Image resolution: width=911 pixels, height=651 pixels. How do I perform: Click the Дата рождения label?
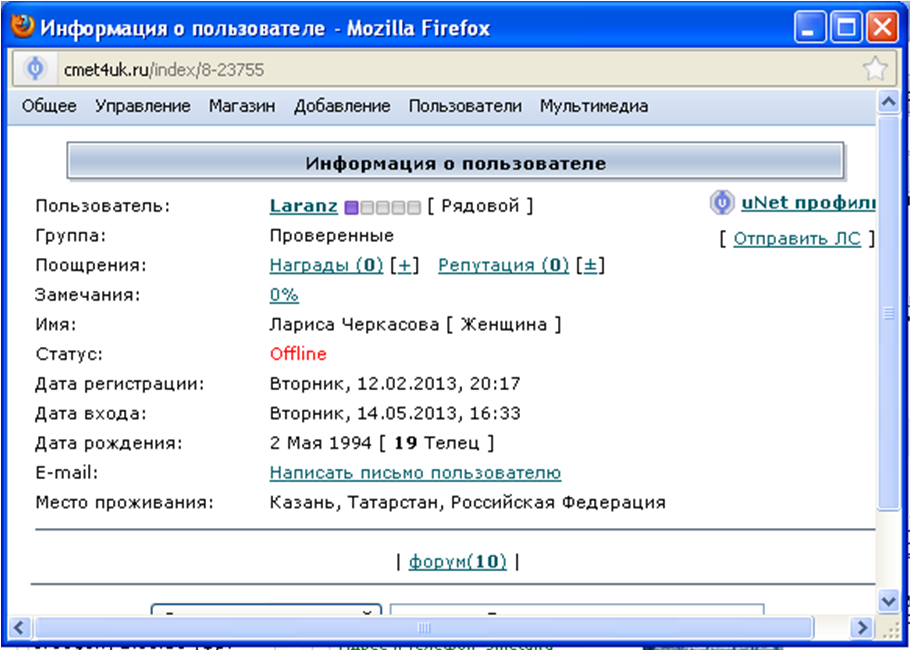click(109, 443)
